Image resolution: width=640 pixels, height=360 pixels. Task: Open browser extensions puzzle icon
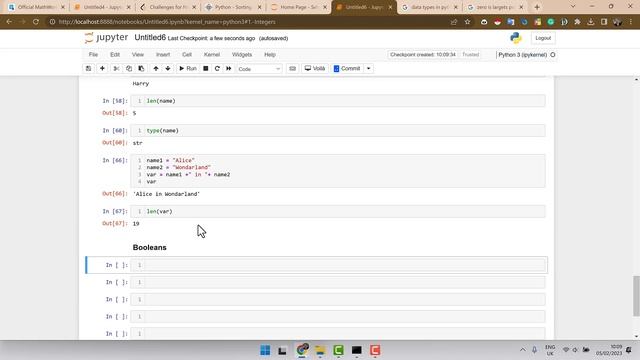point(577,22)
